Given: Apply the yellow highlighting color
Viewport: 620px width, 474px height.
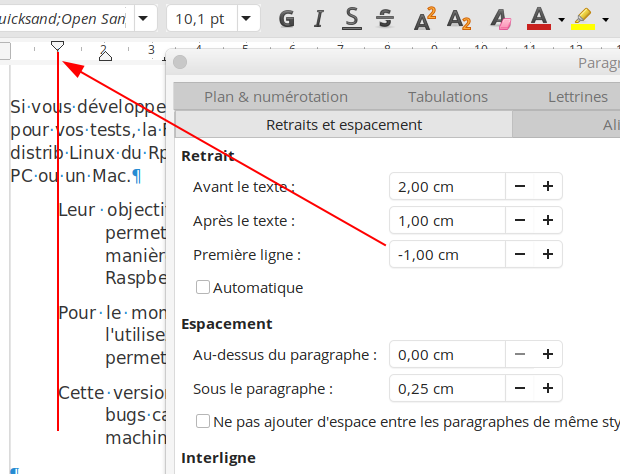Looking at the screenshot, I should click(x=583, y=18).
